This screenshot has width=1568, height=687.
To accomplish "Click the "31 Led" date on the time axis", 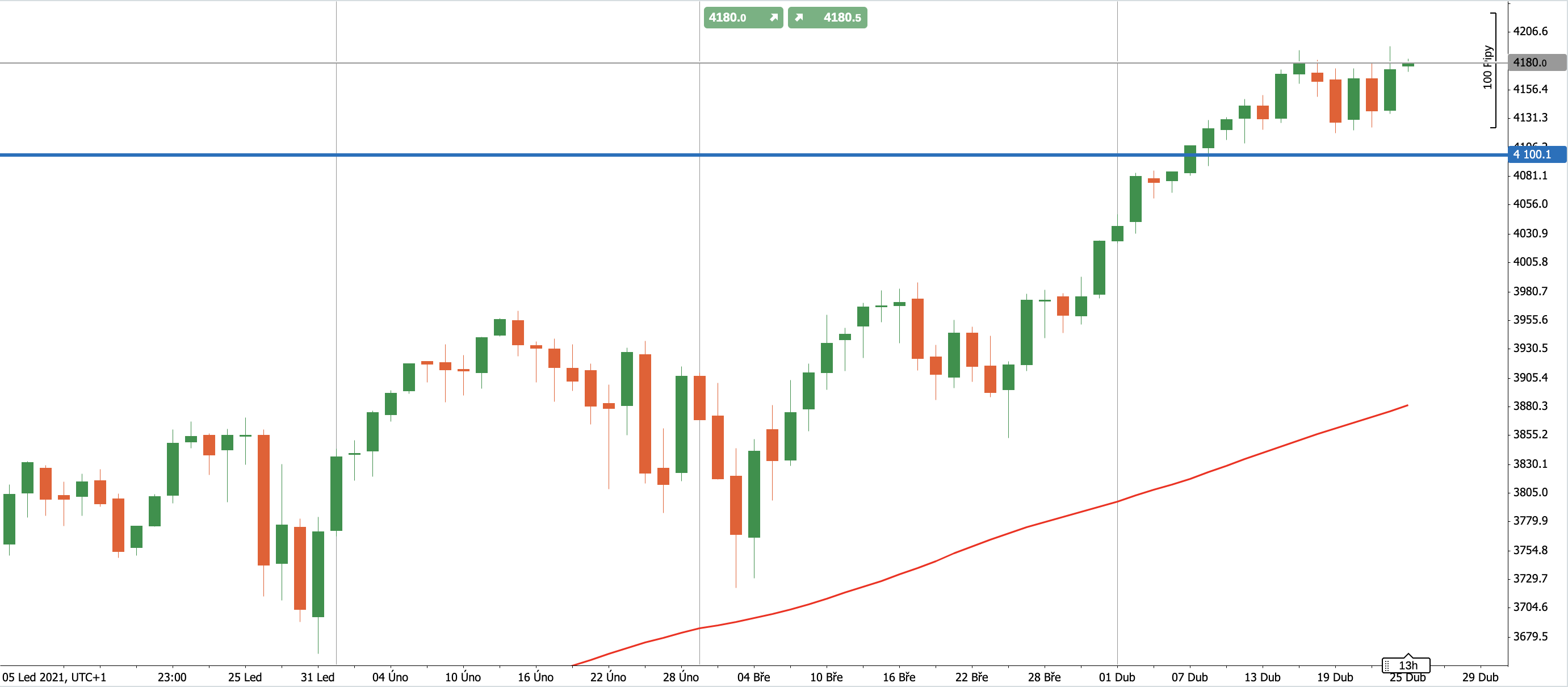I will pos(317,677).
